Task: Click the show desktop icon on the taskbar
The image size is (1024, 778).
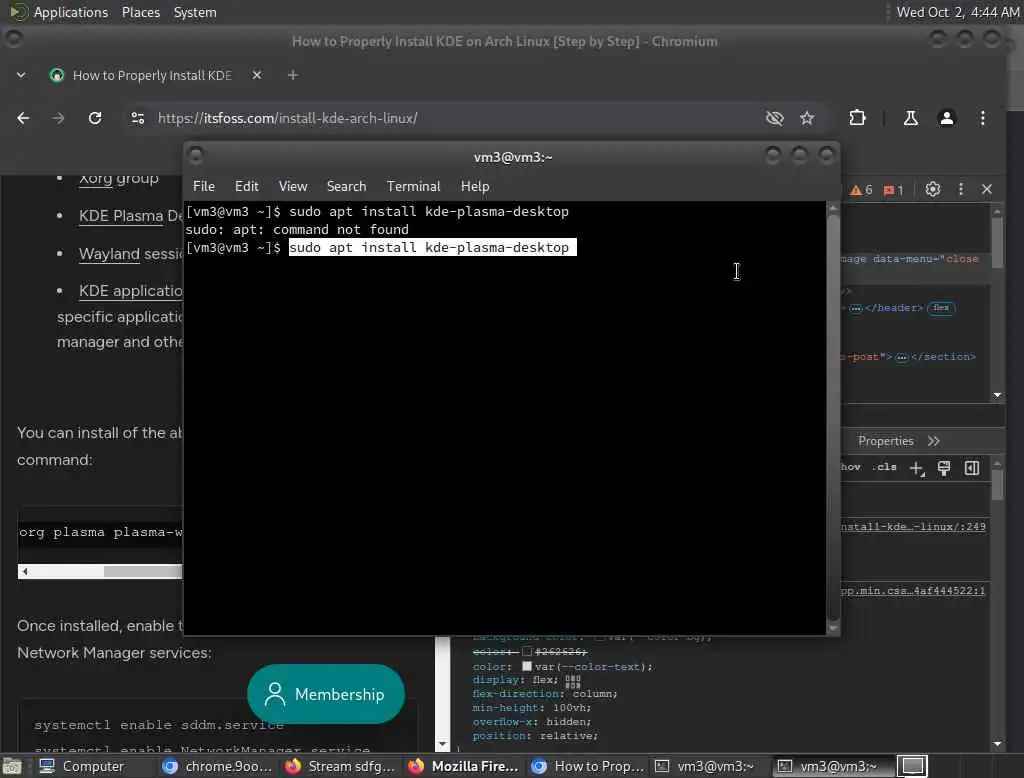Action: click(12, 766)
